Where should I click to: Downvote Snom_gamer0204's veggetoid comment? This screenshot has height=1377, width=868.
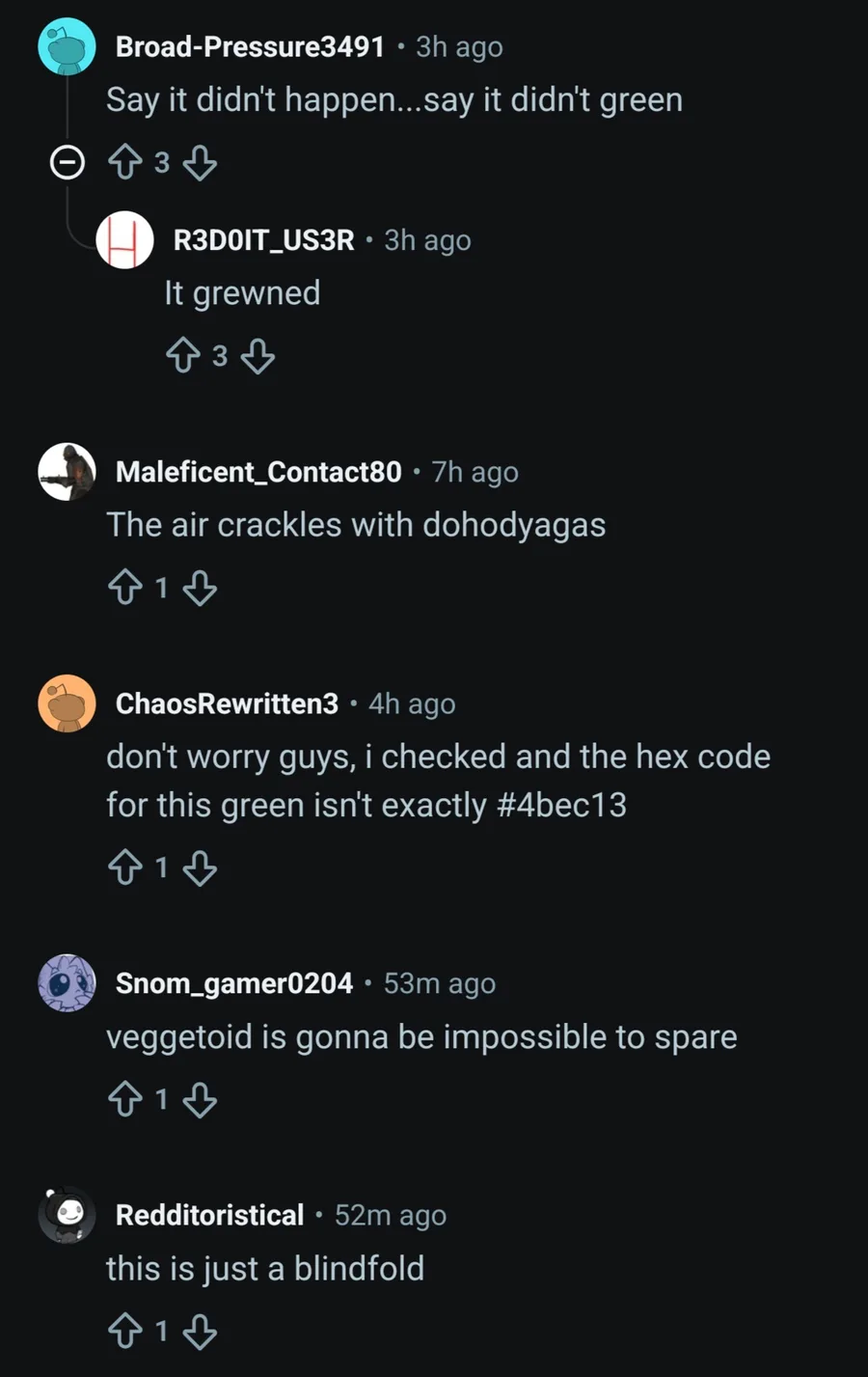[200, 1099]
